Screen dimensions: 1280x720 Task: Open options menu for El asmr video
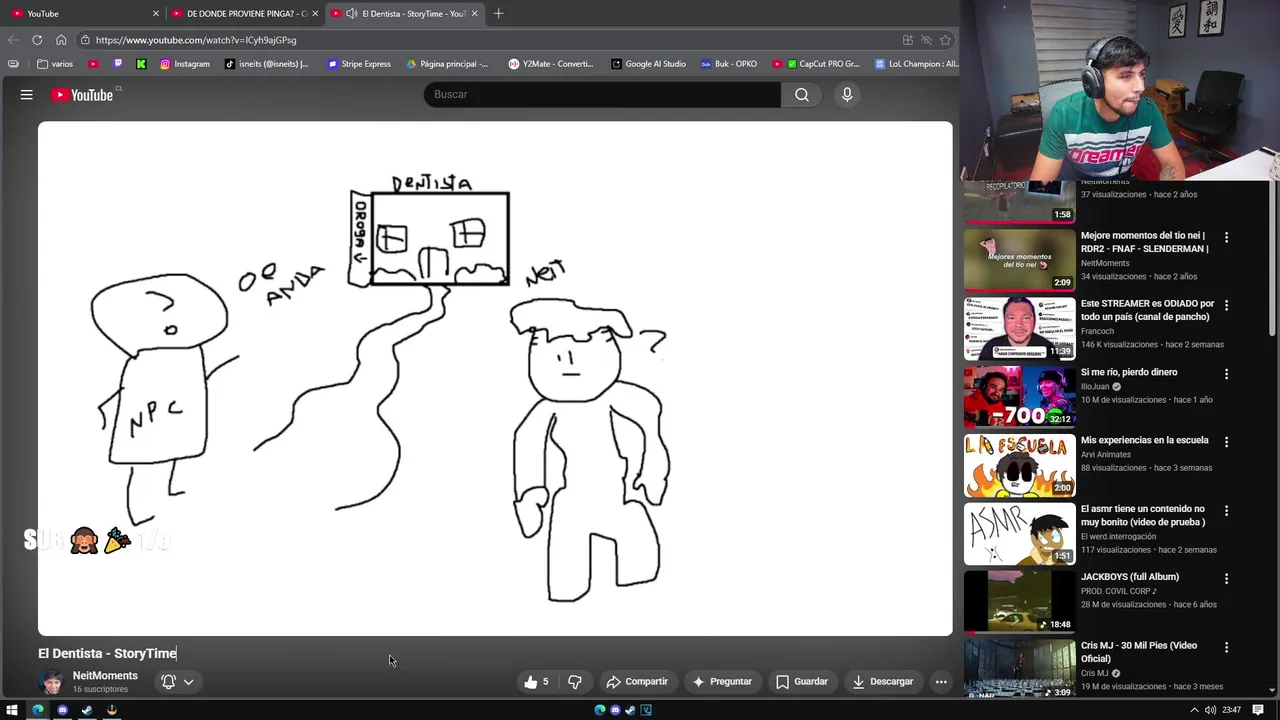pyautogui.click(x=1226, y=511)
